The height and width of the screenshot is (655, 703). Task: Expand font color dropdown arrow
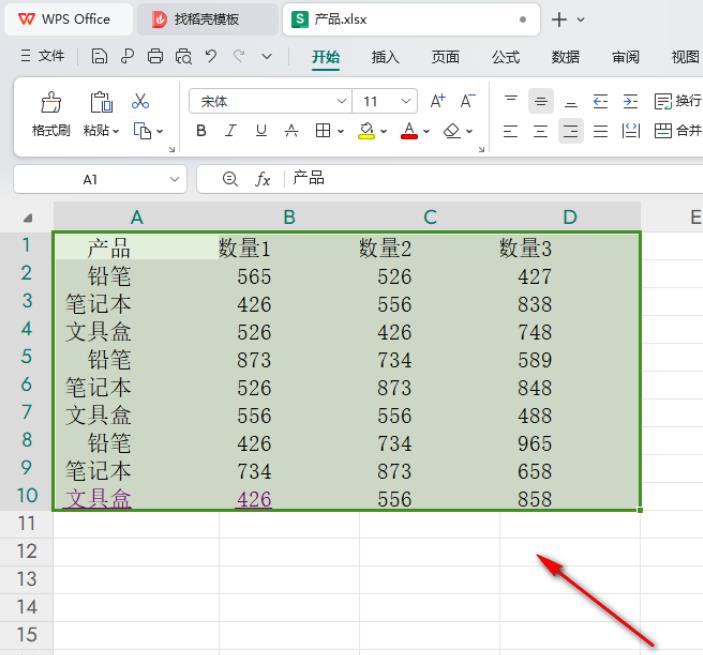(x=426, y=131)
